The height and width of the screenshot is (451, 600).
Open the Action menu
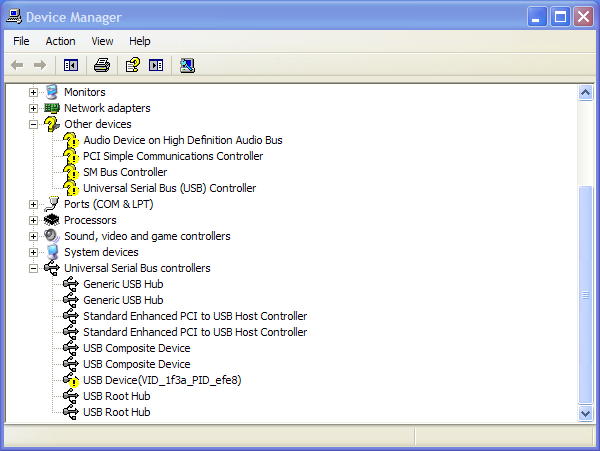point(60,41)
